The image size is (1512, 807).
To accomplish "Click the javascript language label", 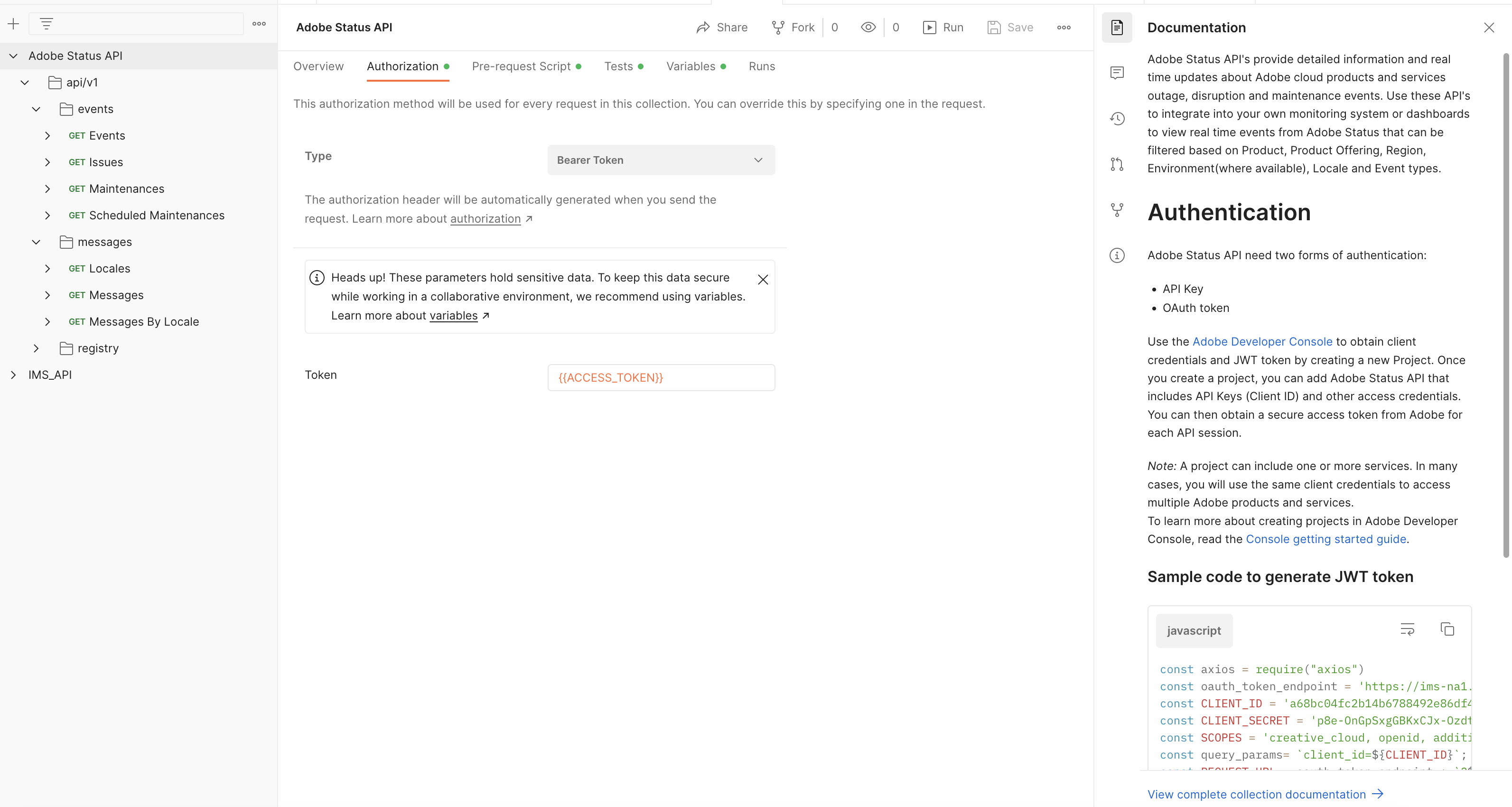I will click(1193, 630).
